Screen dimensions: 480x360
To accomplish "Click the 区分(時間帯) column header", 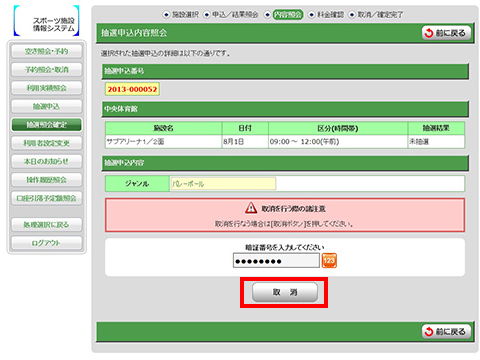I will pyautogui.click(x=338, y=128).
